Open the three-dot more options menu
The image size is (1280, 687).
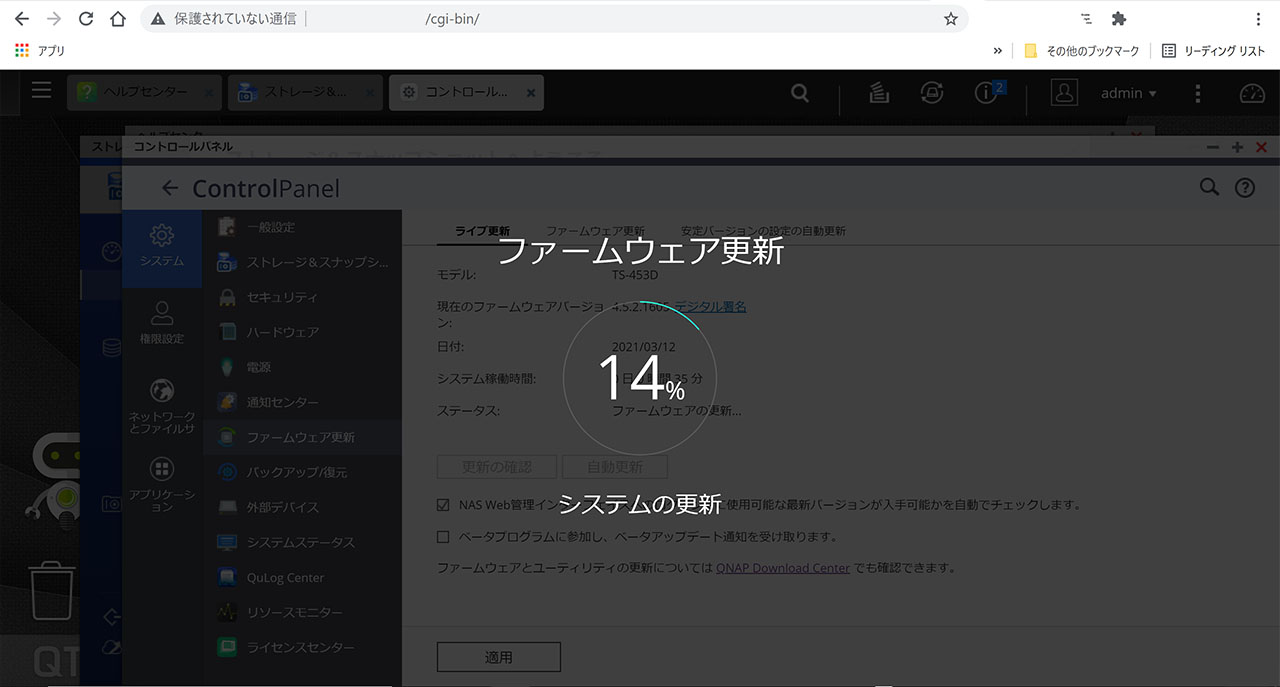(x=1198, y=93)
